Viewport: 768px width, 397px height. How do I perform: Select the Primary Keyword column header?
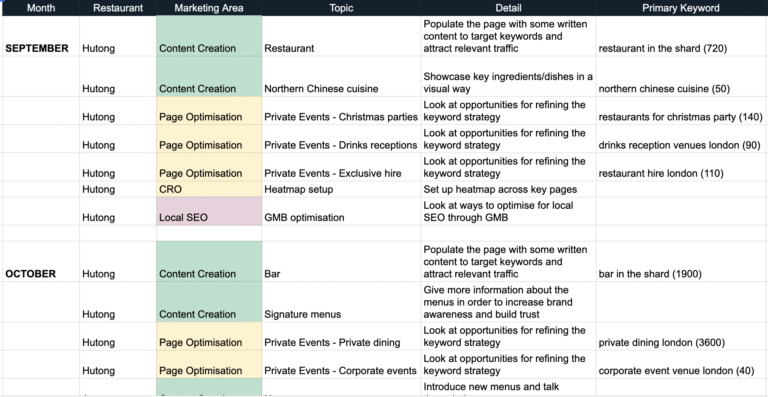[681, 8]
